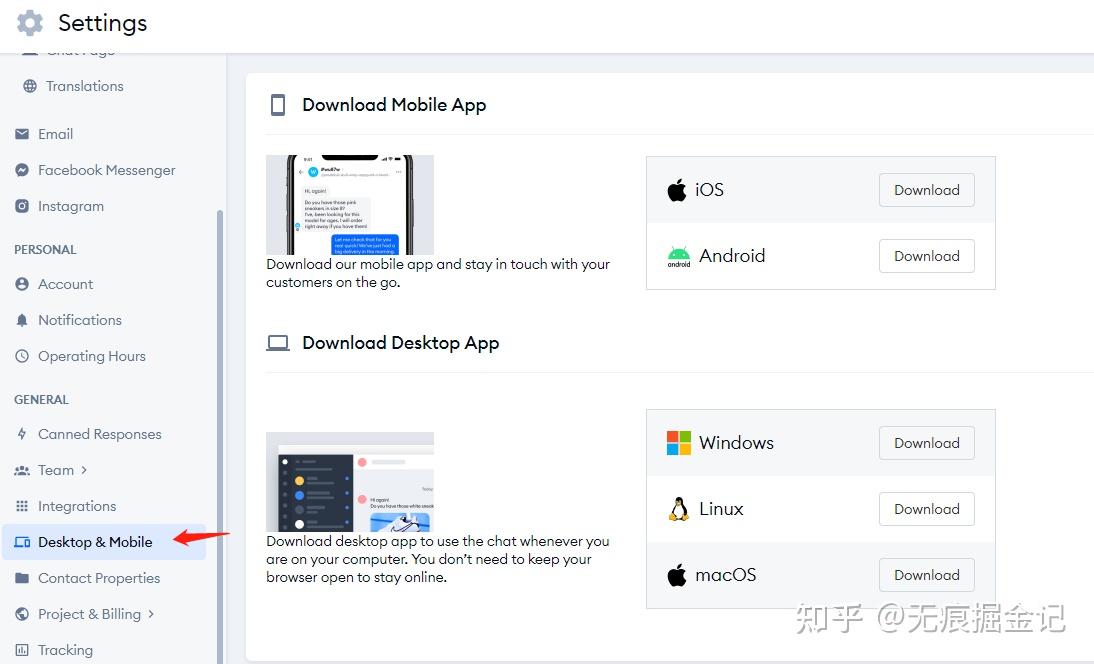The height and width of the screenshot is (664, 1094).
Task: Click the Apple logo beside iOS
Action: 677,190
